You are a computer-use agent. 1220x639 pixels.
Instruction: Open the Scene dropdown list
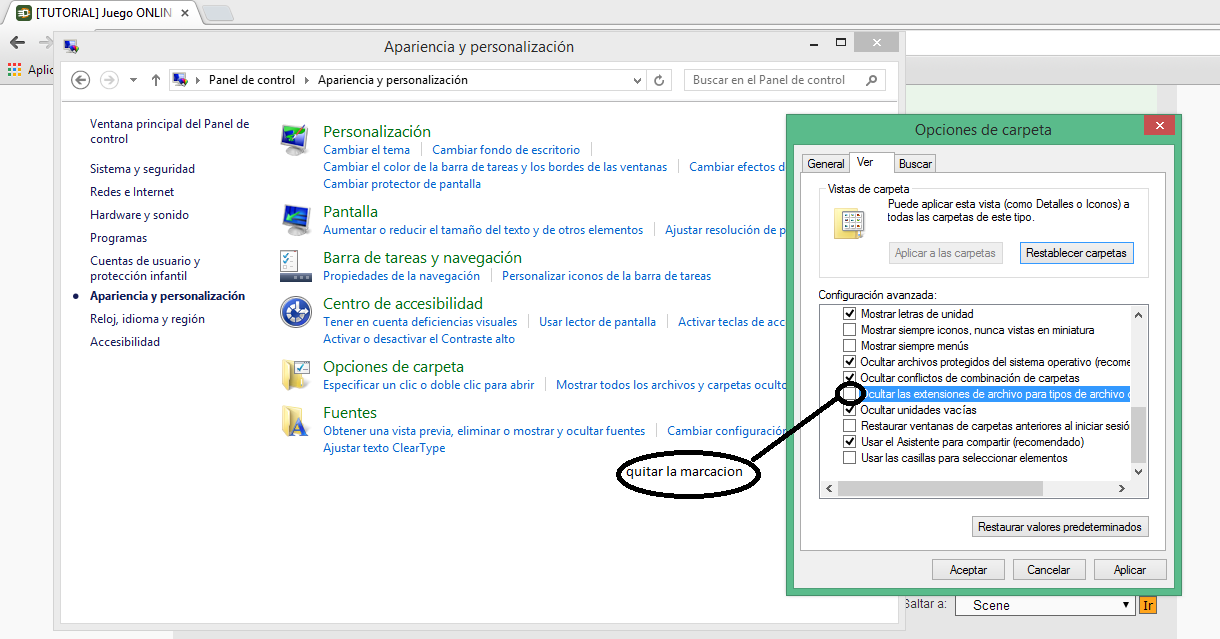pos(1044,605)
